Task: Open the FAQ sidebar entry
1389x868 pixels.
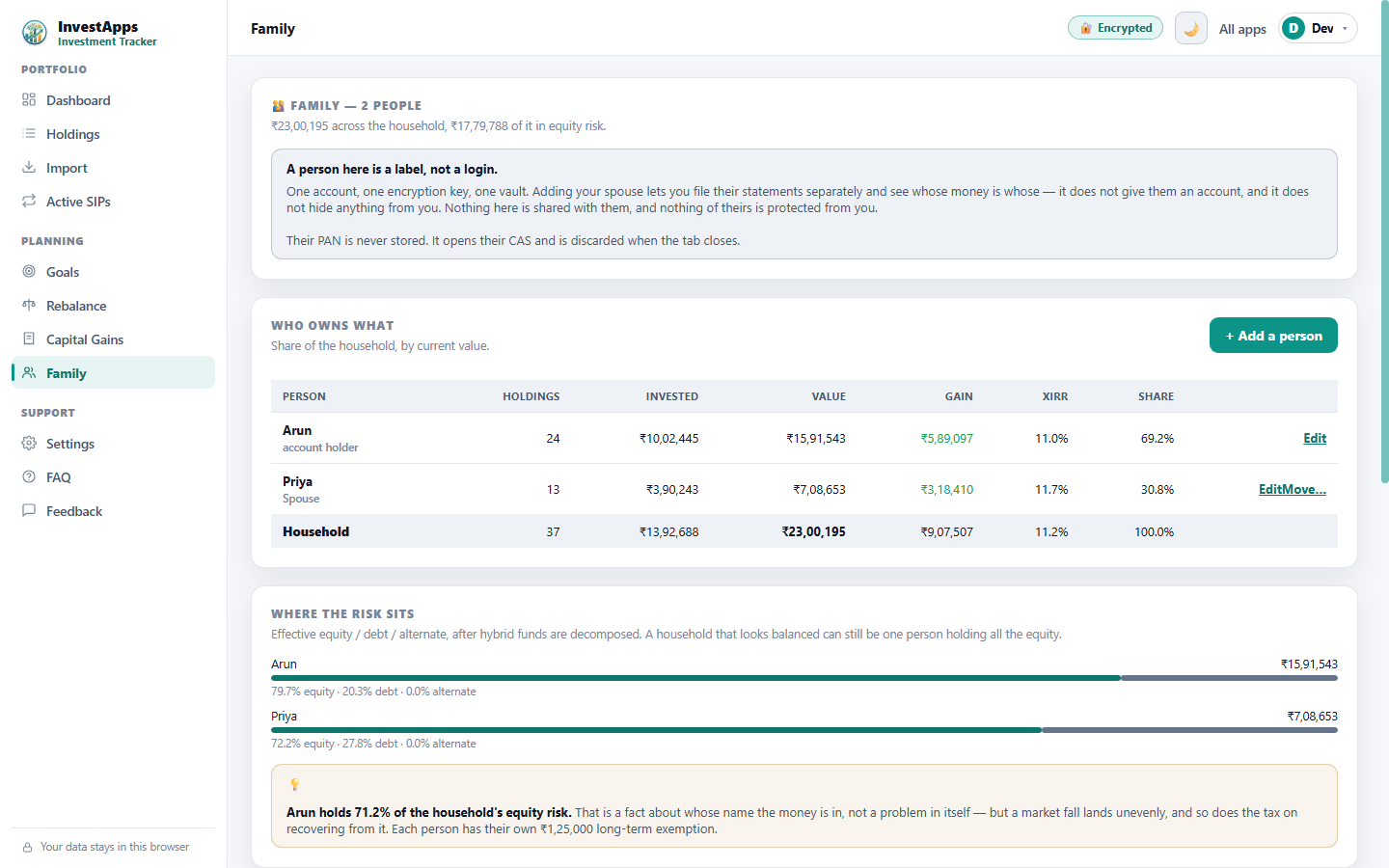Action: 113,476
